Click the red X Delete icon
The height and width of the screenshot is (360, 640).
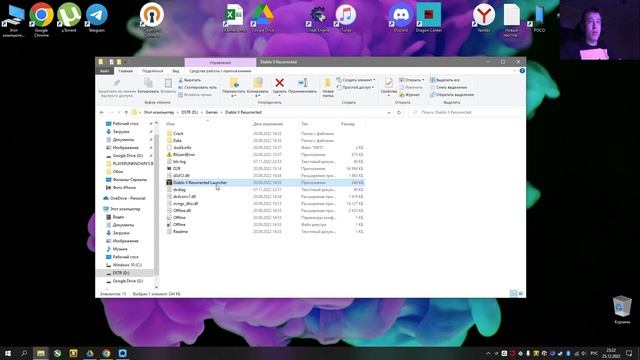point(280,83)
